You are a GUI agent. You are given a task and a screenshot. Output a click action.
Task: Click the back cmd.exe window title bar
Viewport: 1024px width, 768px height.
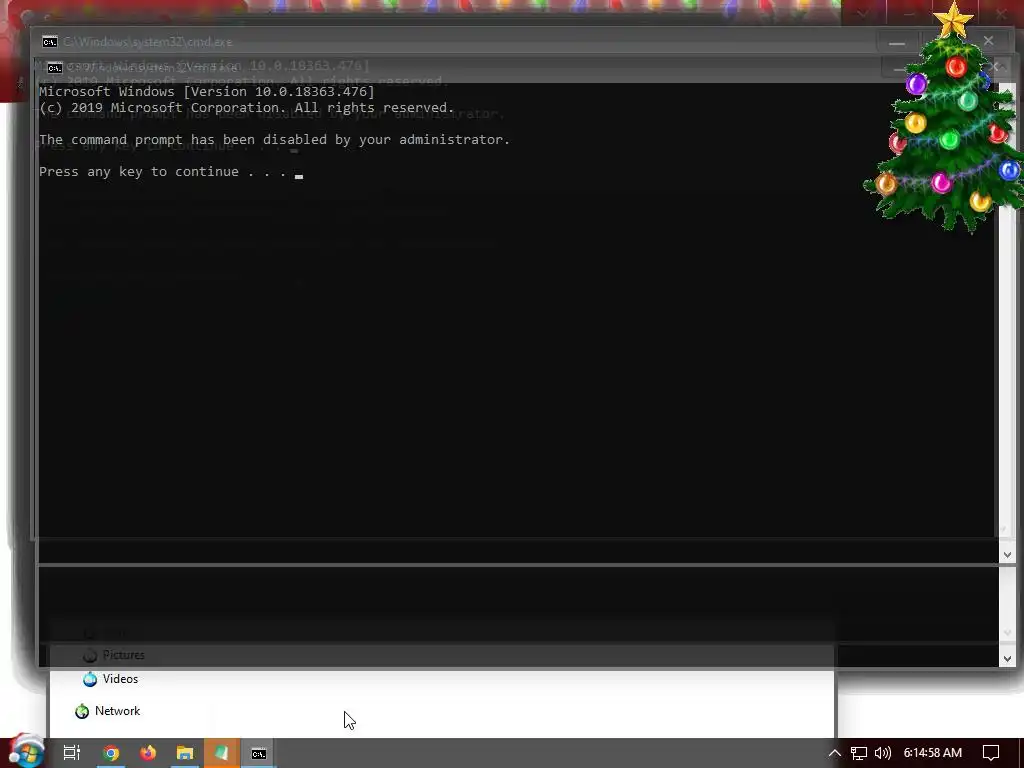point(457,42)
